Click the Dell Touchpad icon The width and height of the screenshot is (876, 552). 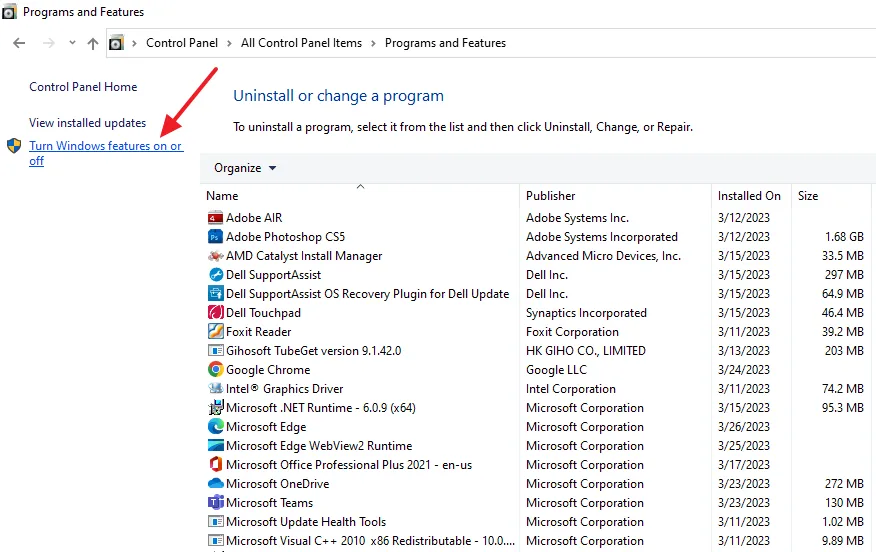point(216,313)
